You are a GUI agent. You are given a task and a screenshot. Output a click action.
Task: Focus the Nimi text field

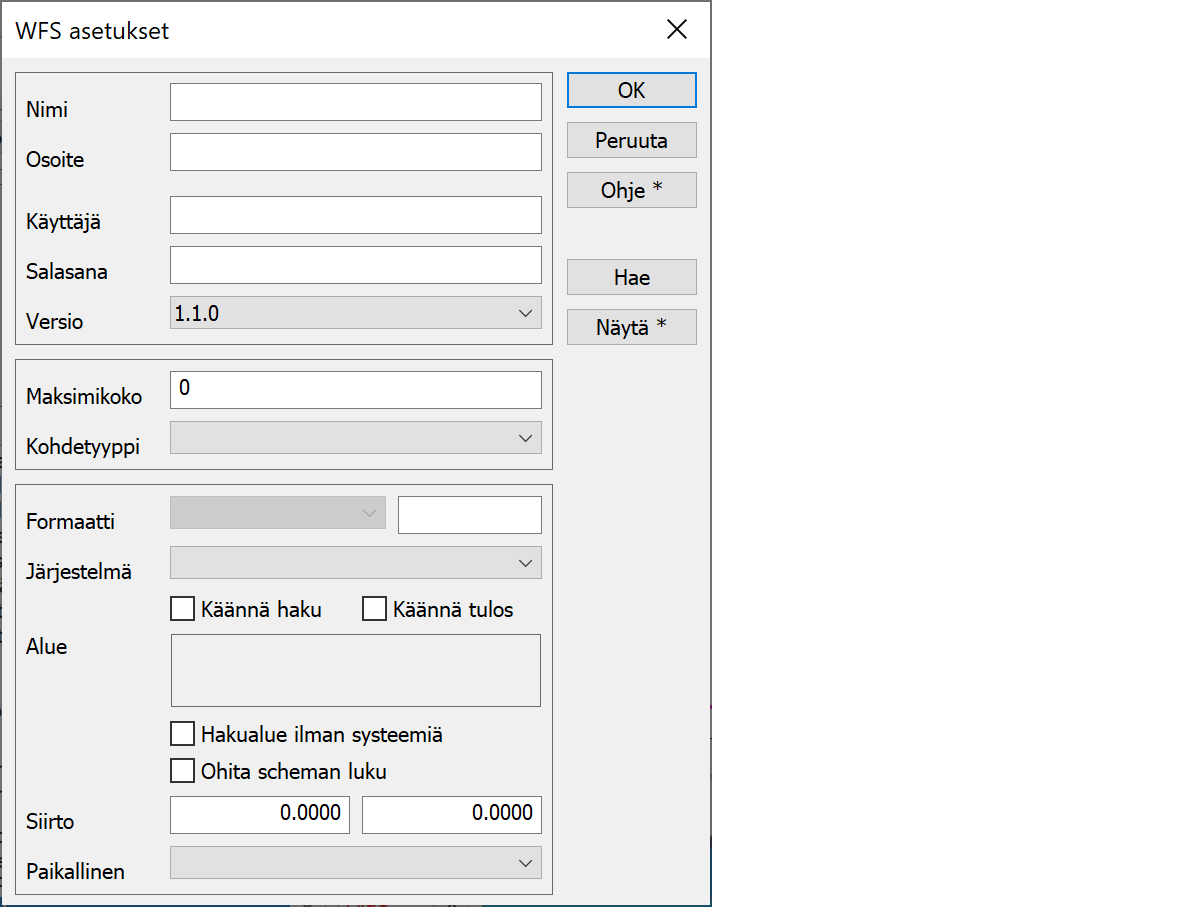[x=355, y=102]
